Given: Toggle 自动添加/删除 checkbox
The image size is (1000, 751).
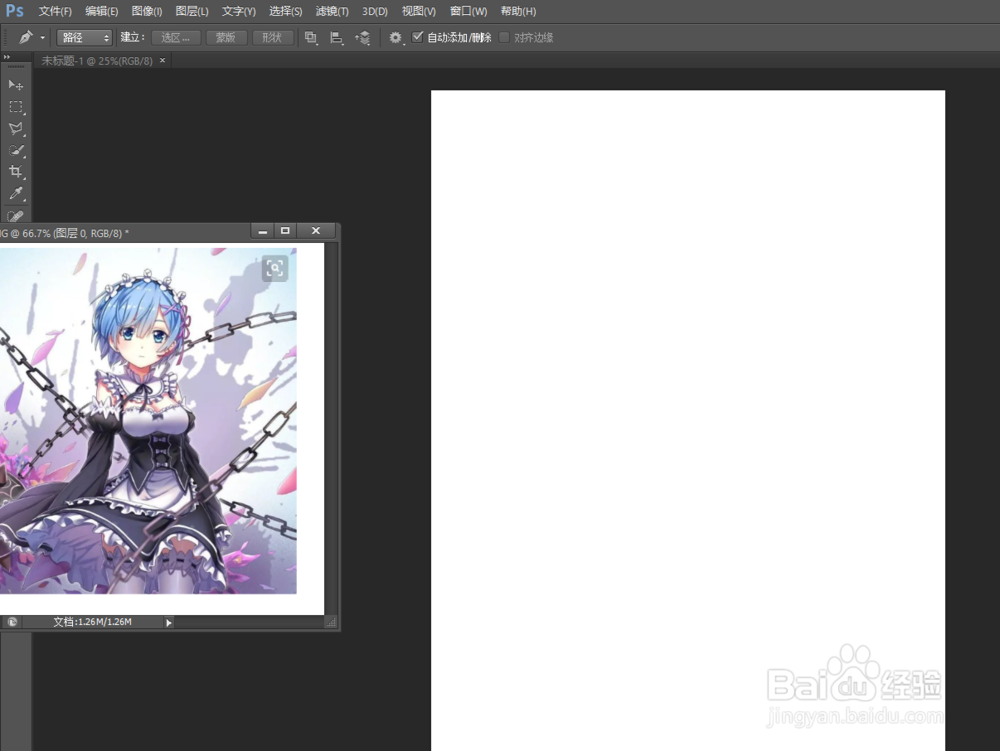Looking at the screenshot, I should click(417, 37).
